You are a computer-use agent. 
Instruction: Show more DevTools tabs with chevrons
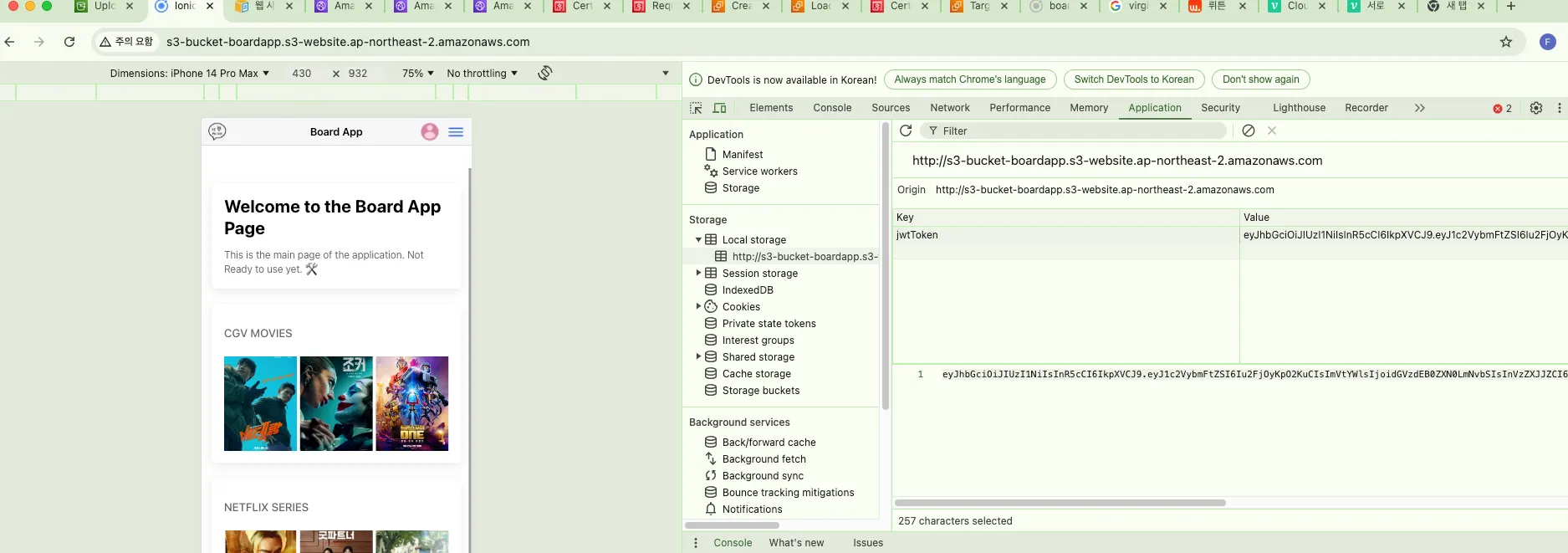(1420, 108)
